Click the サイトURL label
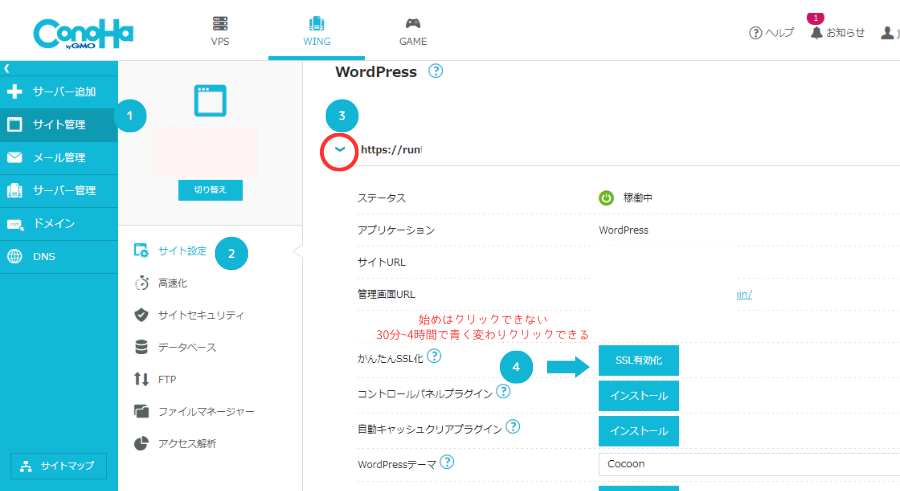 click(381, 262)
